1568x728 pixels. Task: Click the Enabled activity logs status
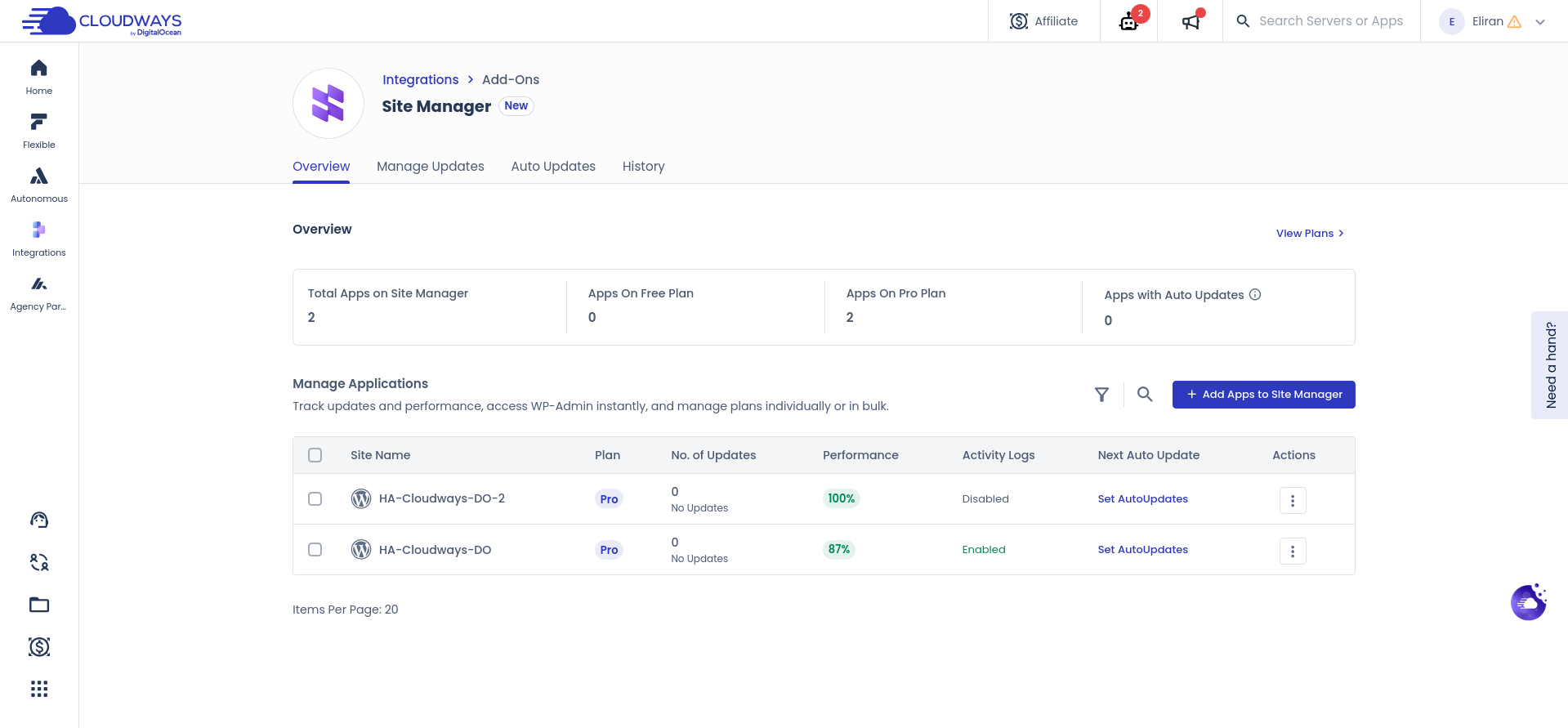984,550
